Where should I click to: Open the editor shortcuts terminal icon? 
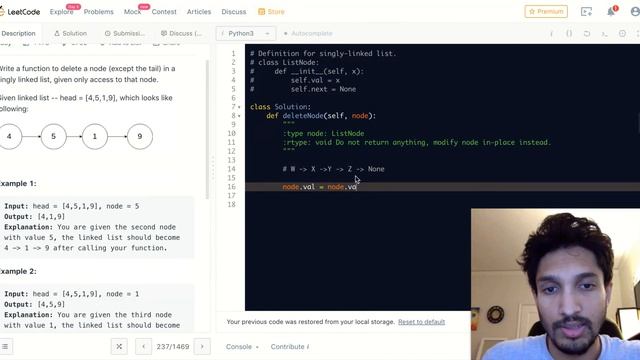click(604, 33)
